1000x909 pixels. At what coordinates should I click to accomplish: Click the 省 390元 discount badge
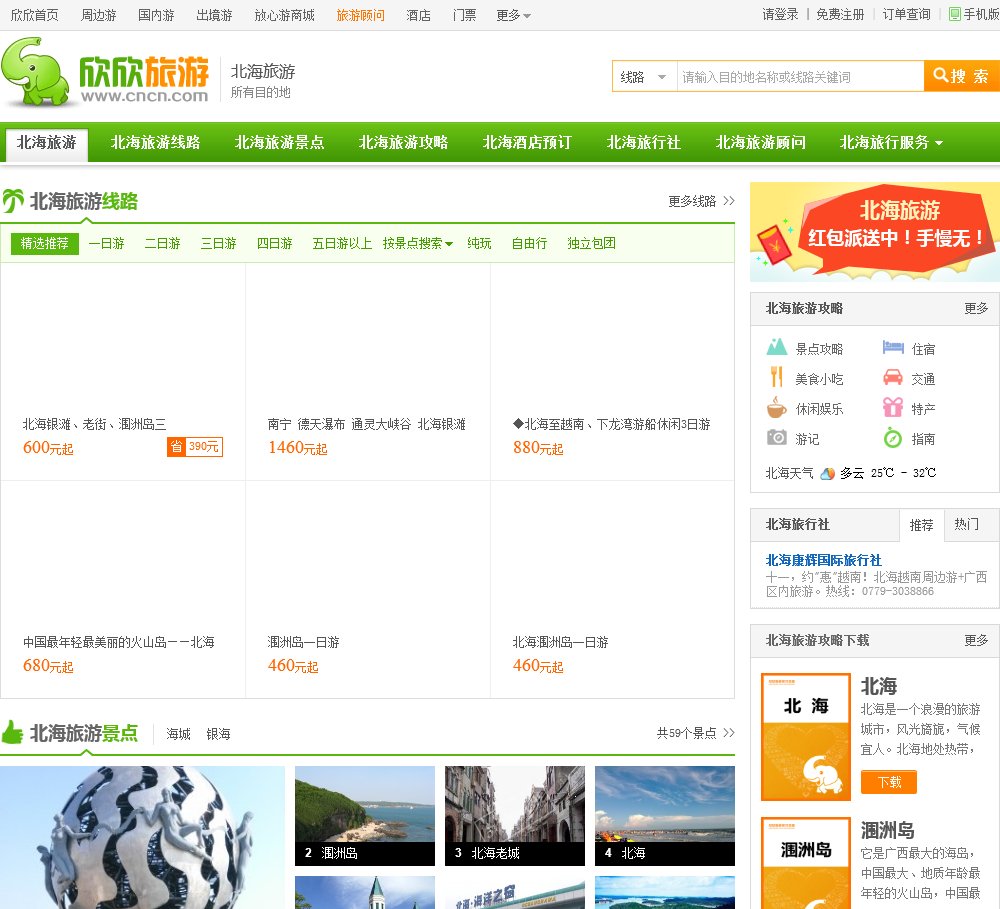pos(195,447)
